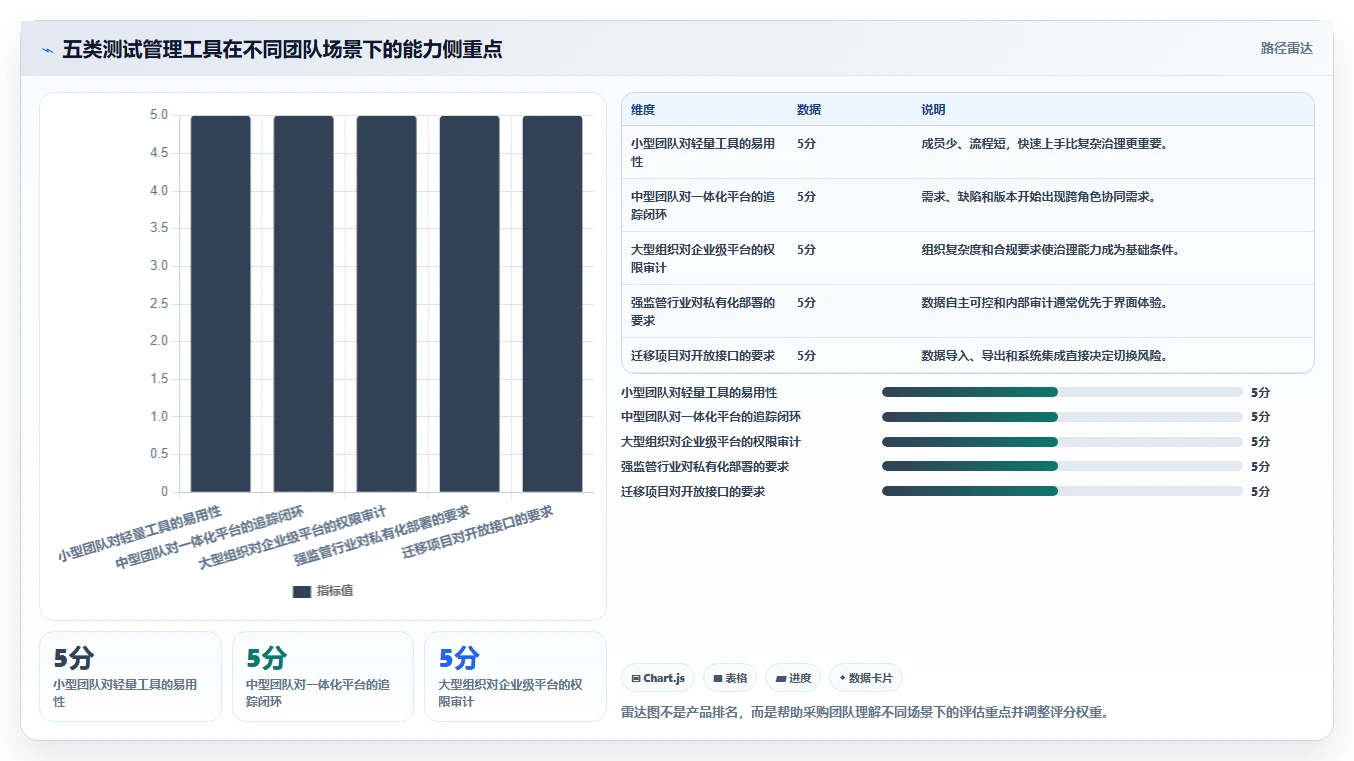Click the pulse icon beside the dashboard title
Viewport: 1354px width, 761px height.
point(47,49)
